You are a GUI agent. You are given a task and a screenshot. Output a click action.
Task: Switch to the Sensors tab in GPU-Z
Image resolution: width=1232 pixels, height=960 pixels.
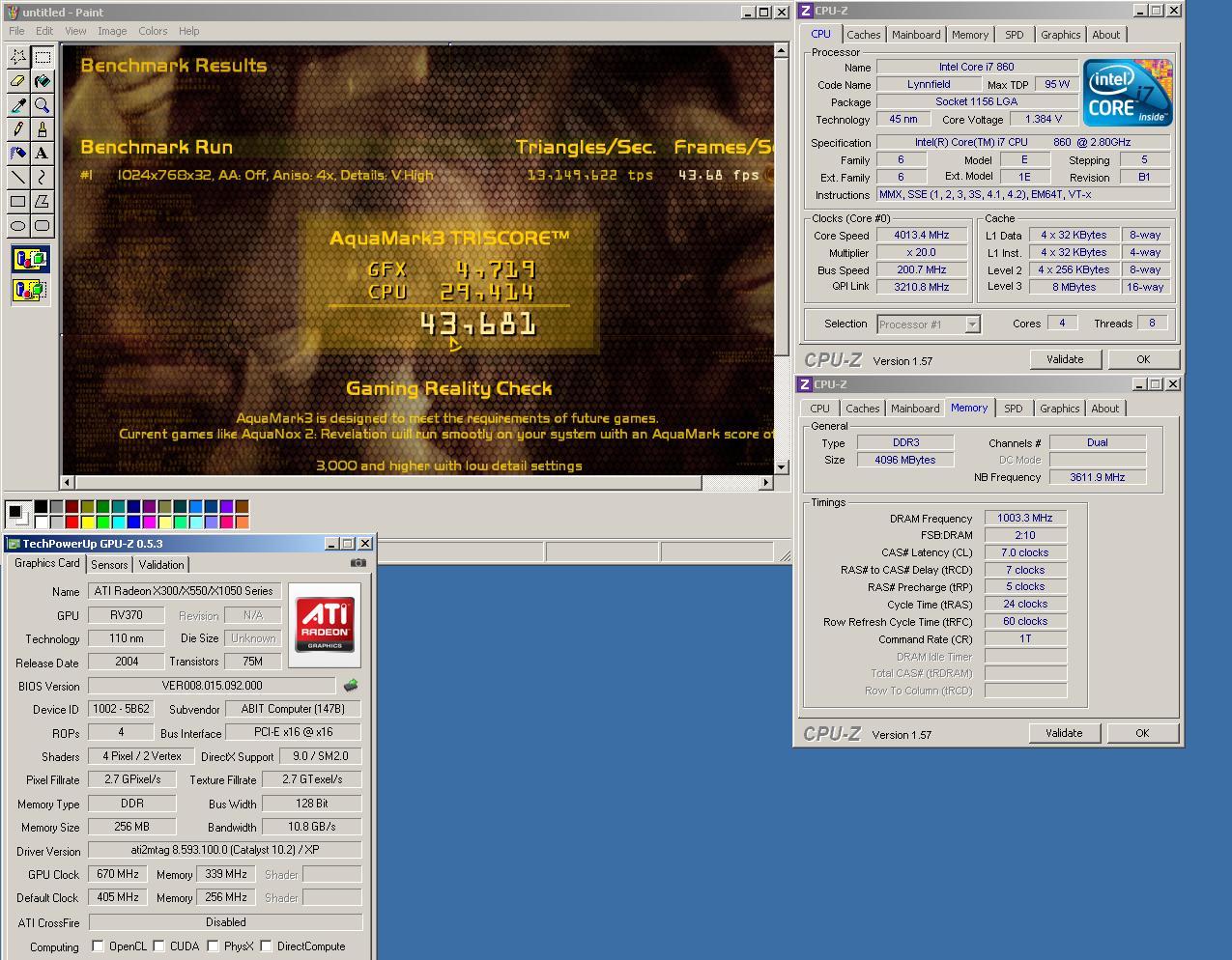click(x=109, y=565)
